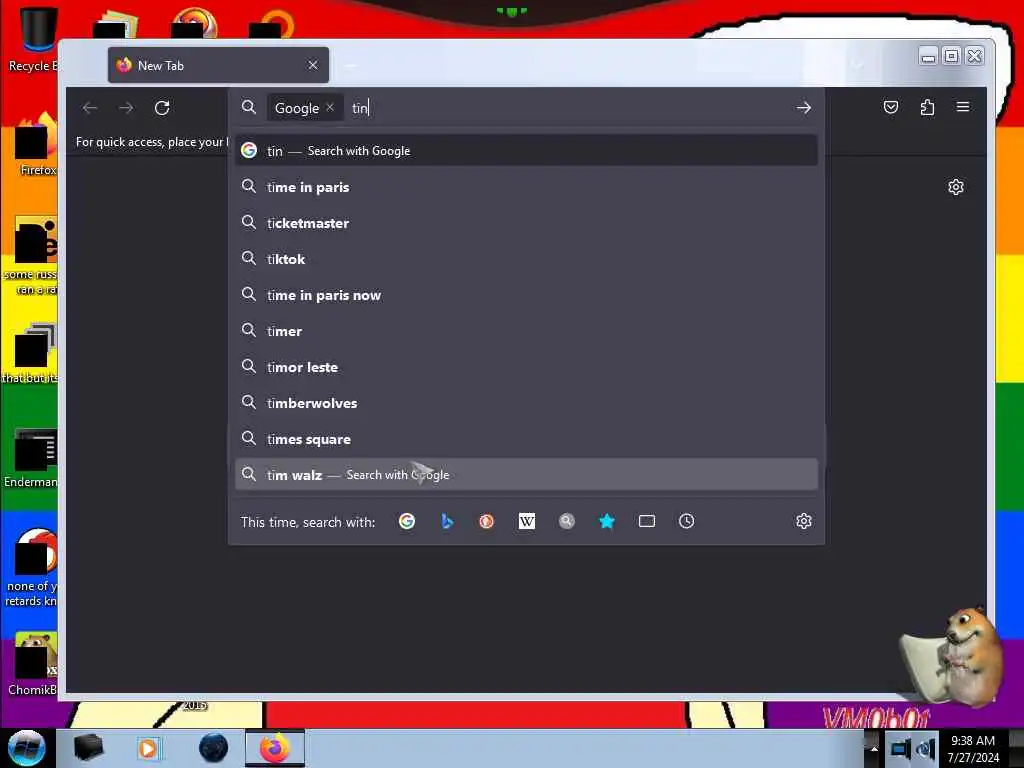The height and width of the screenshot is (768, 1024).
Task: Search open tabs with the tab icon
Action: click(x=647, y=521)
